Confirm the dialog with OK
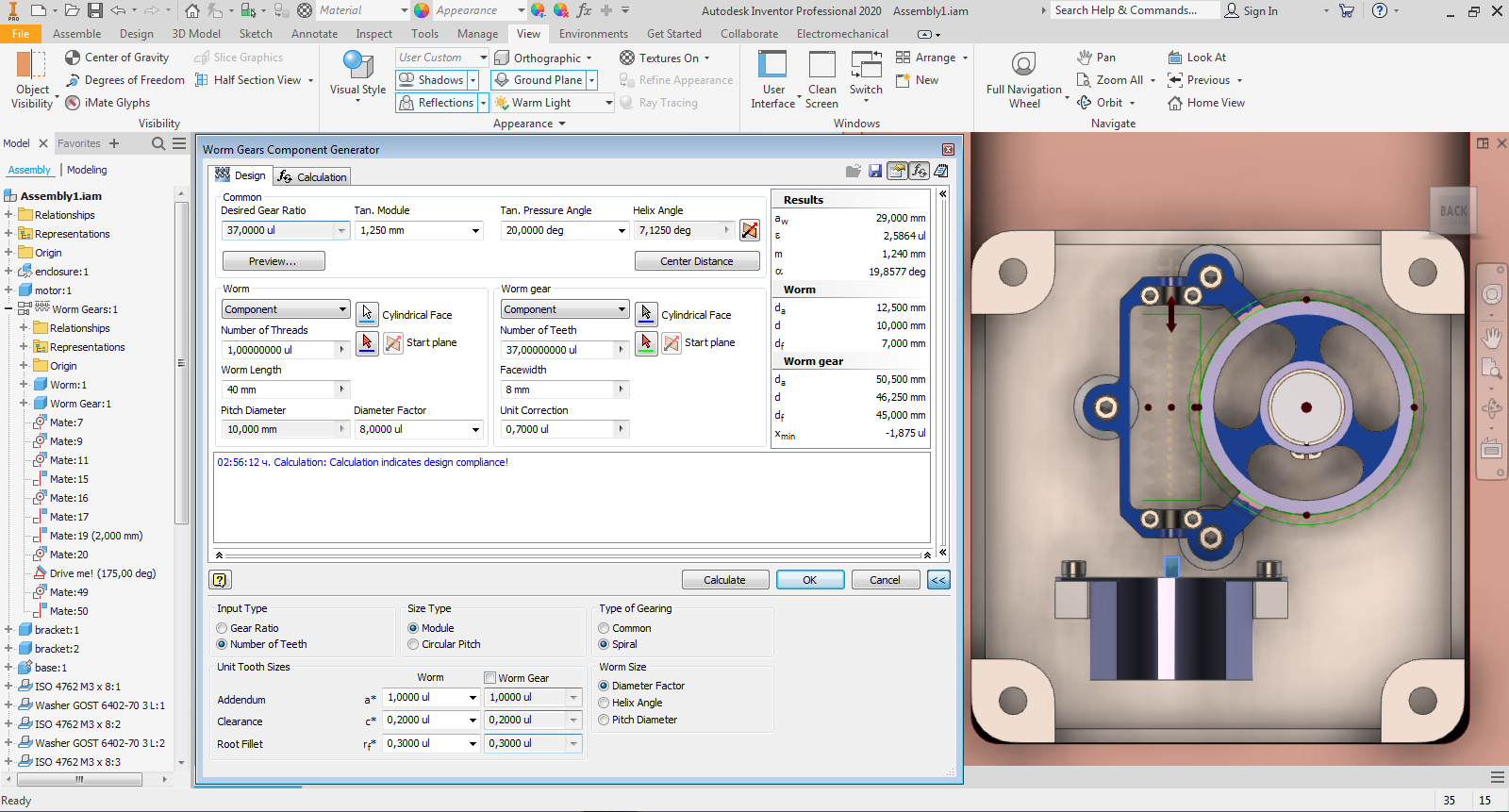The image size is (1509, 812). click(x=810, y=580)
